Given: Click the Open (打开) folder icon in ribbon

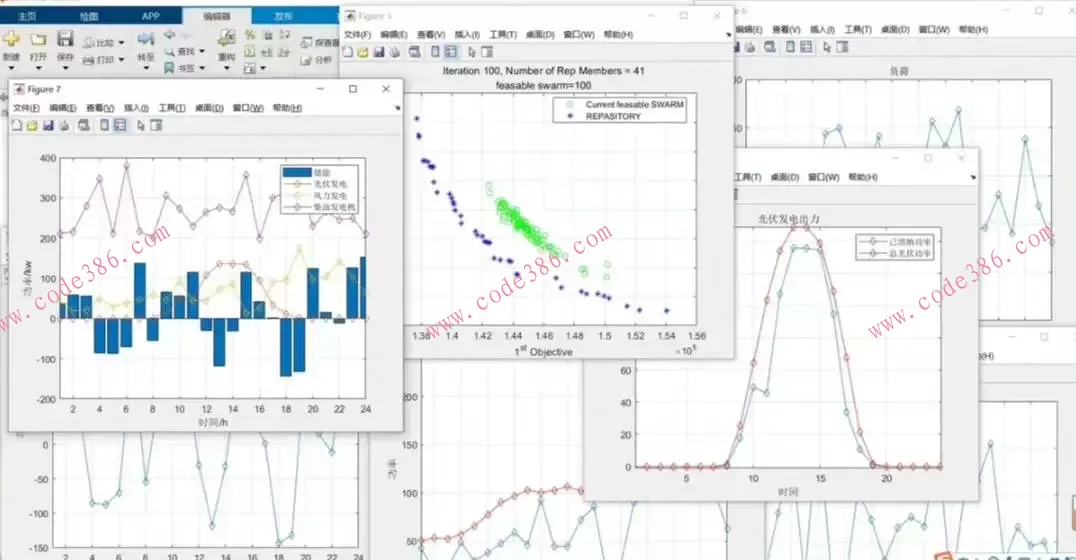Looking at the screenshot, I should coord(38,39).
